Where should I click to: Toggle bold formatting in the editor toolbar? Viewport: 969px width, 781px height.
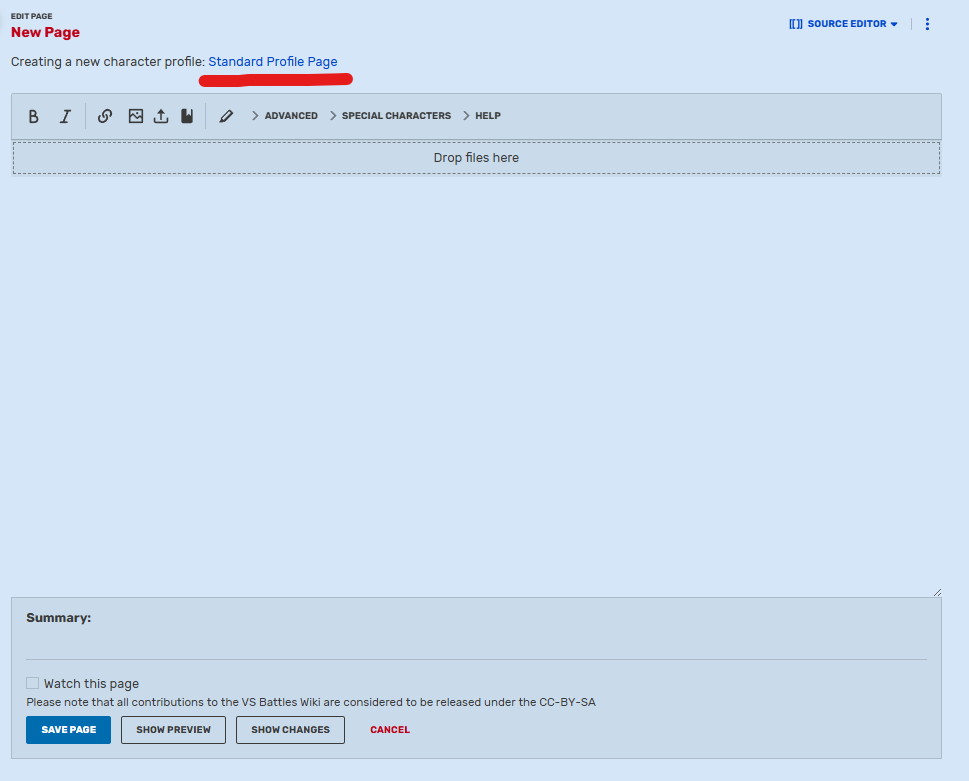click(33, 116)
